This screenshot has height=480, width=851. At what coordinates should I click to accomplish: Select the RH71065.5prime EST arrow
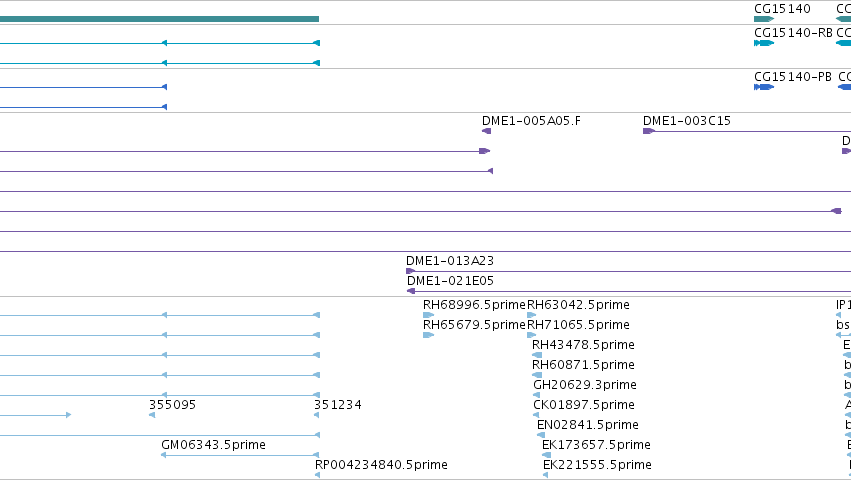point(531,335)
